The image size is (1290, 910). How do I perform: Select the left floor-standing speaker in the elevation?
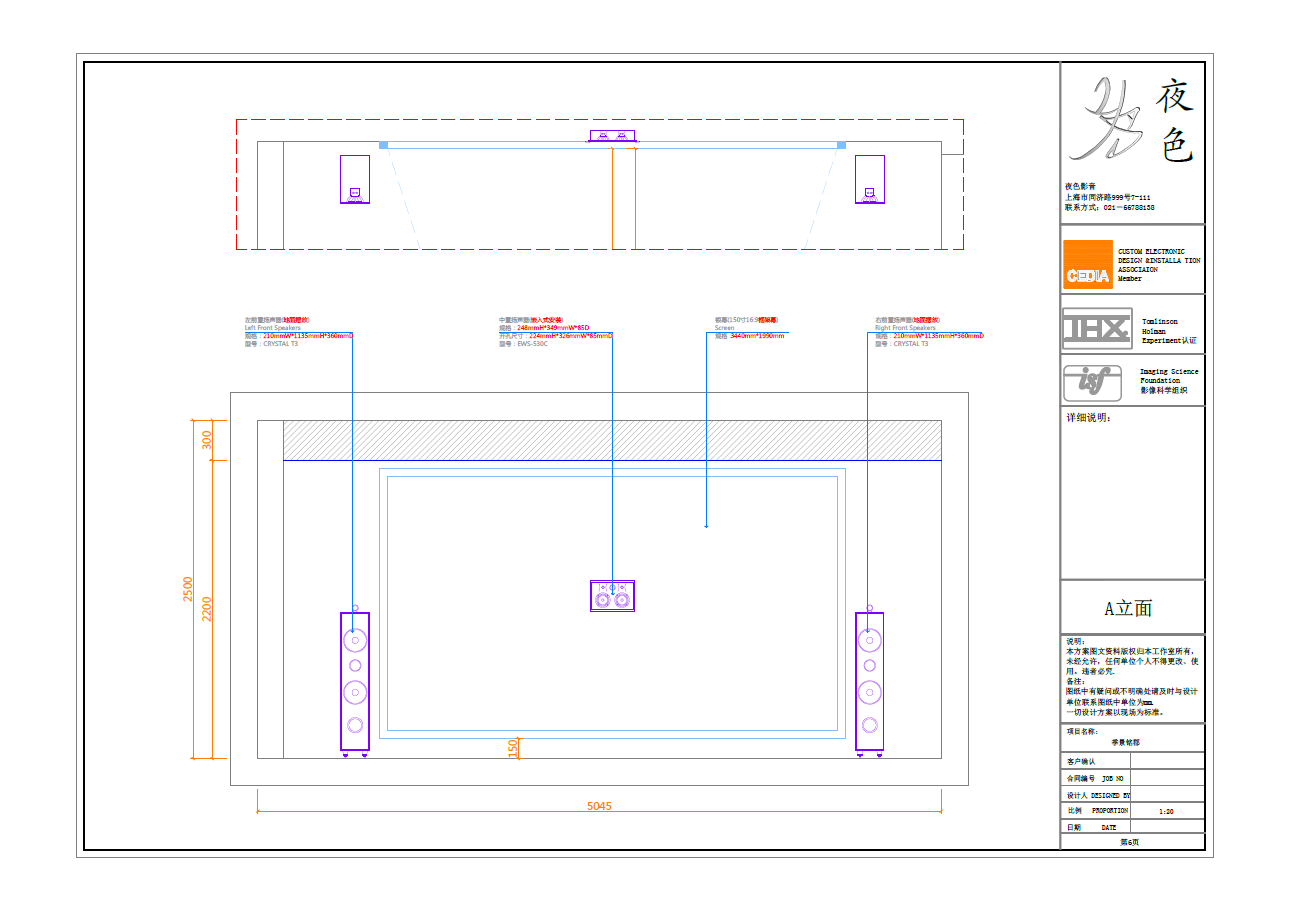[x=355, y=682]
